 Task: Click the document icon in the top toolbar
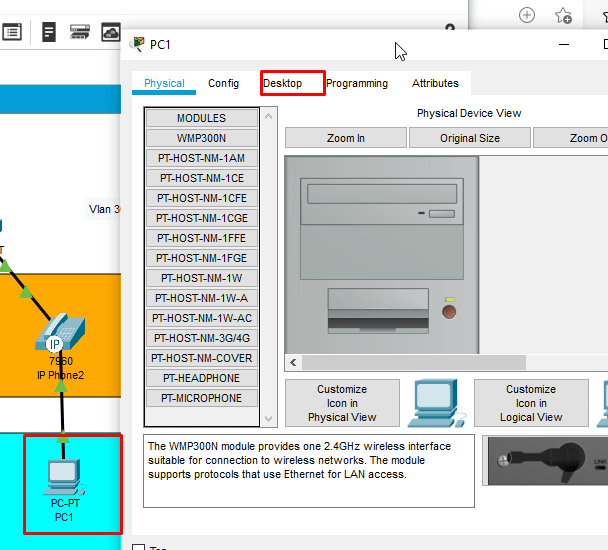click(x=49, y=32)
